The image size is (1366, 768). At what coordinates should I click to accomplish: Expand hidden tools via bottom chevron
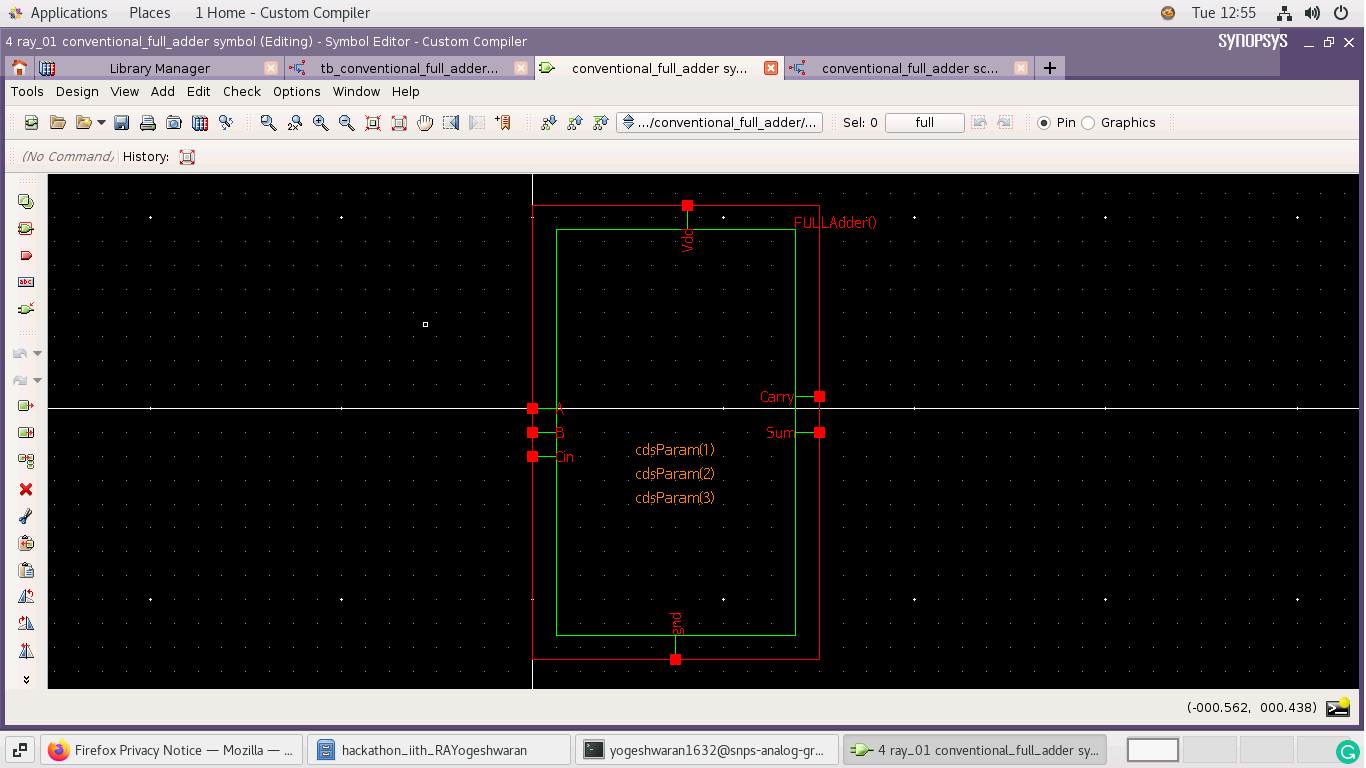(26, 679)
